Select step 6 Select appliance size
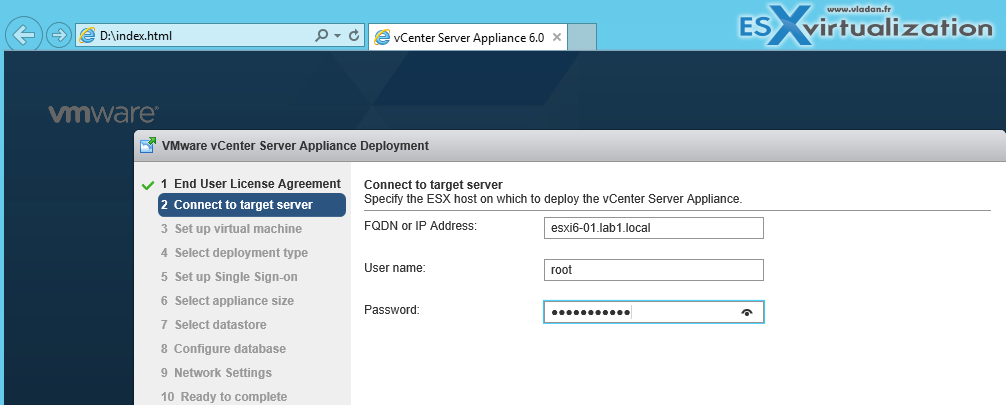Viewport: 1006px width, 405px height. (227, 300)
